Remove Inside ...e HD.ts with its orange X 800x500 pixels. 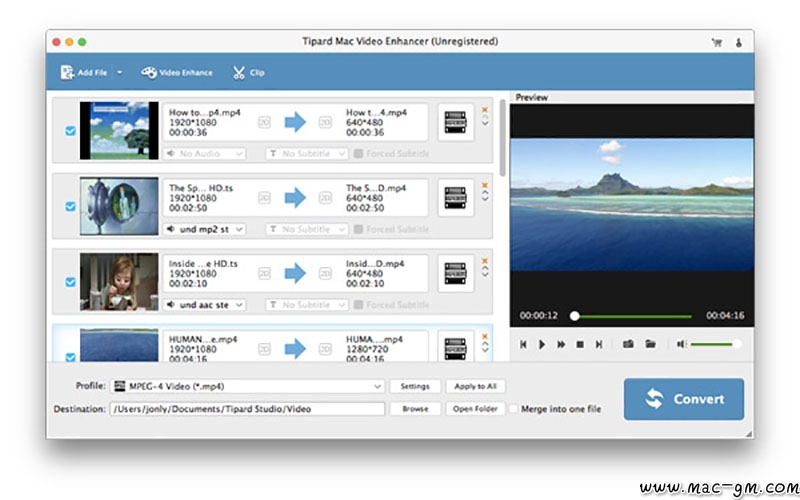(x=485, y=261)
